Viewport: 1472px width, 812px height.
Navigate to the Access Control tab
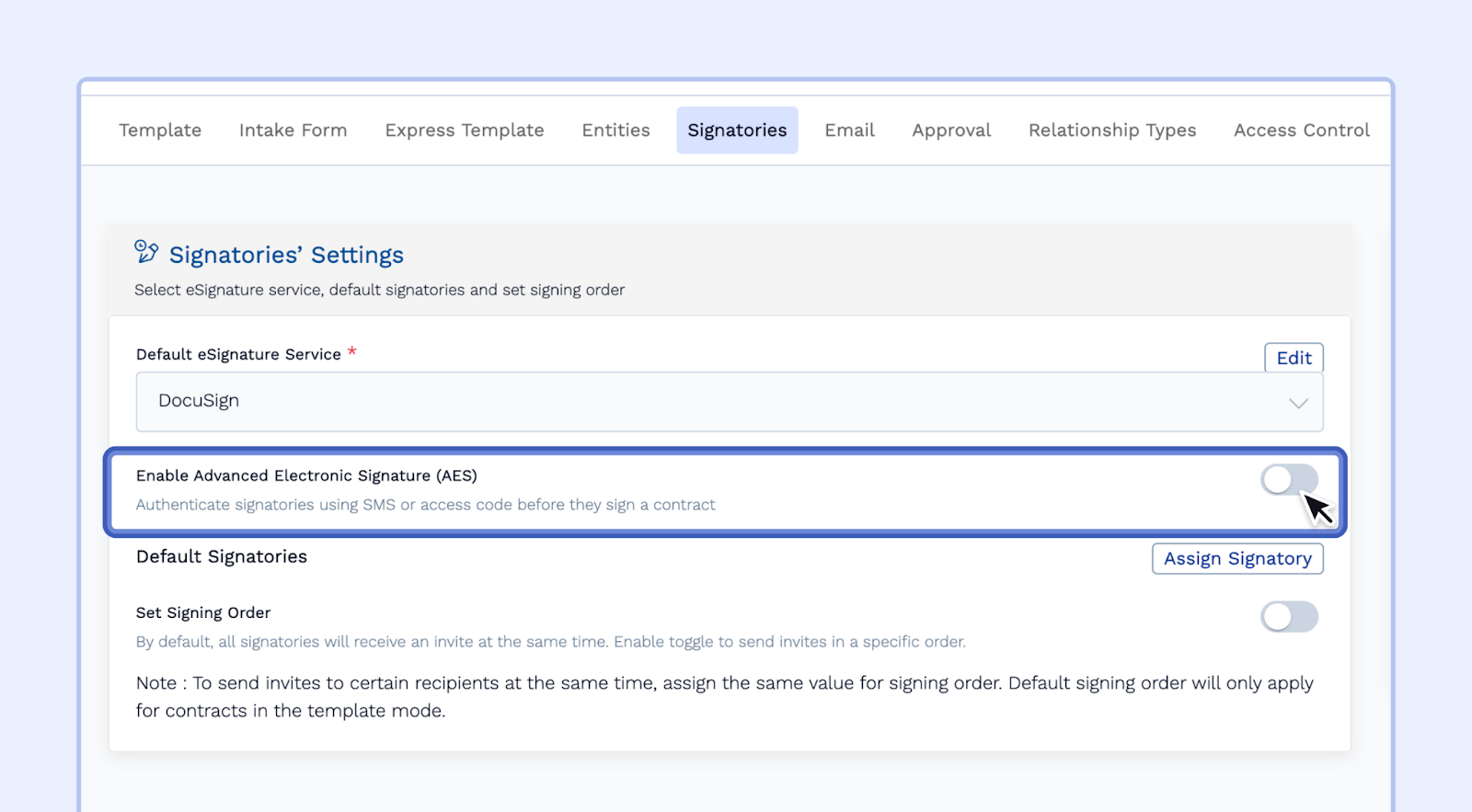(1301, 131)
